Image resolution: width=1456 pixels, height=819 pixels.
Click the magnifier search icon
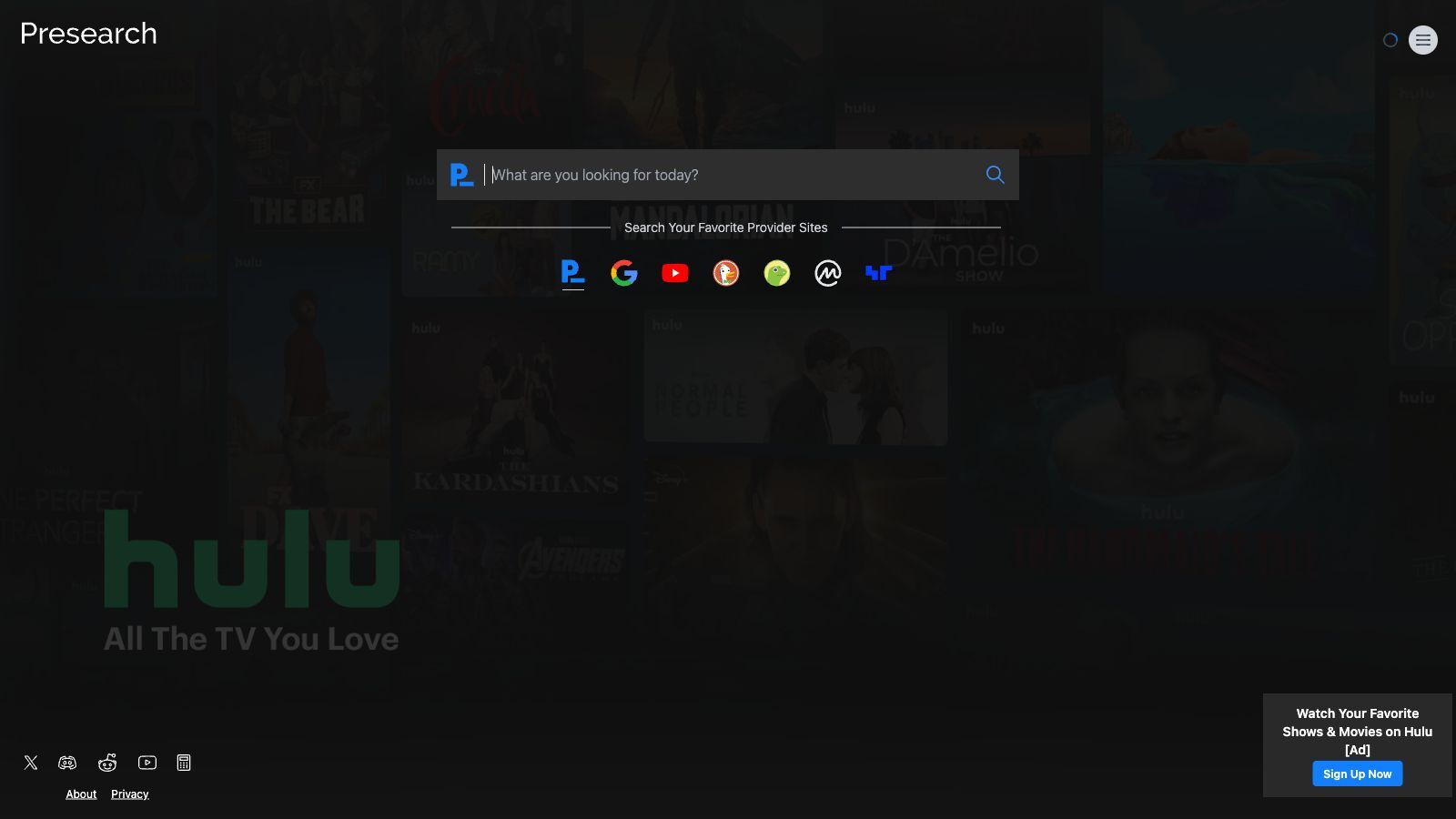pos(995,175)
